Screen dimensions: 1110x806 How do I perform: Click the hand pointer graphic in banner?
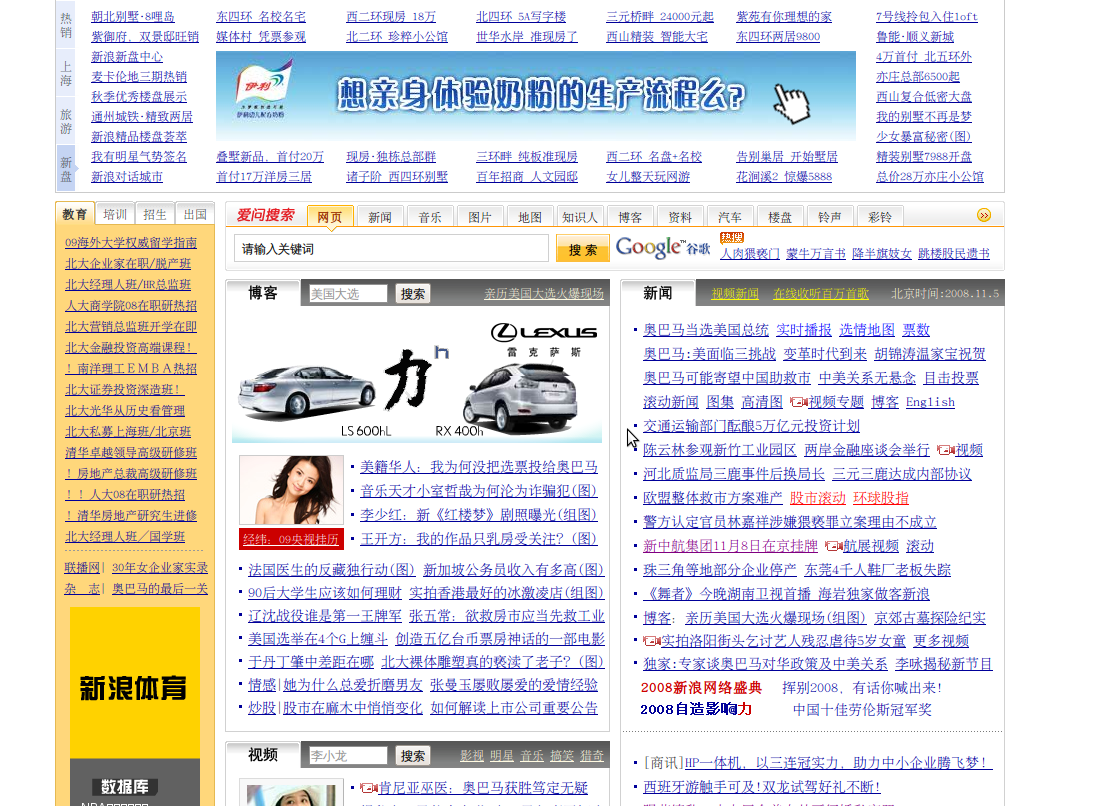[791, 103]
